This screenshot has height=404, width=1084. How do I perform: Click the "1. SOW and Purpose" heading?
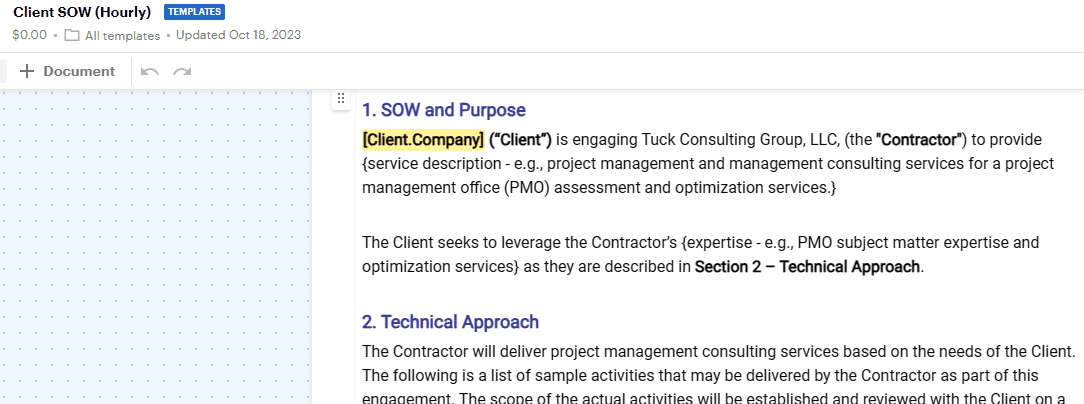click(444, 110)
